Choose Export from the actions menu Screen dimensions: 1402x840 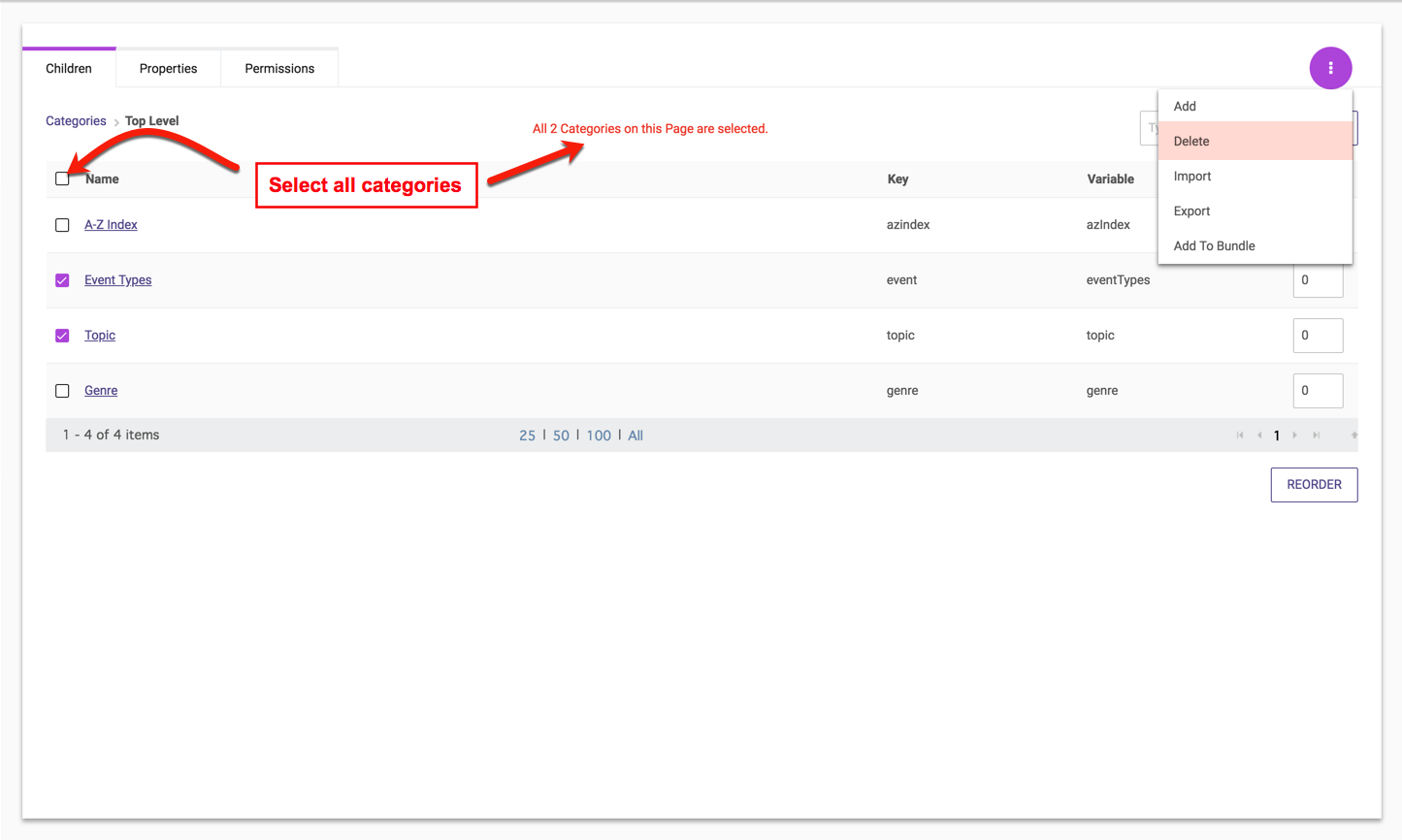(1191, 211)
